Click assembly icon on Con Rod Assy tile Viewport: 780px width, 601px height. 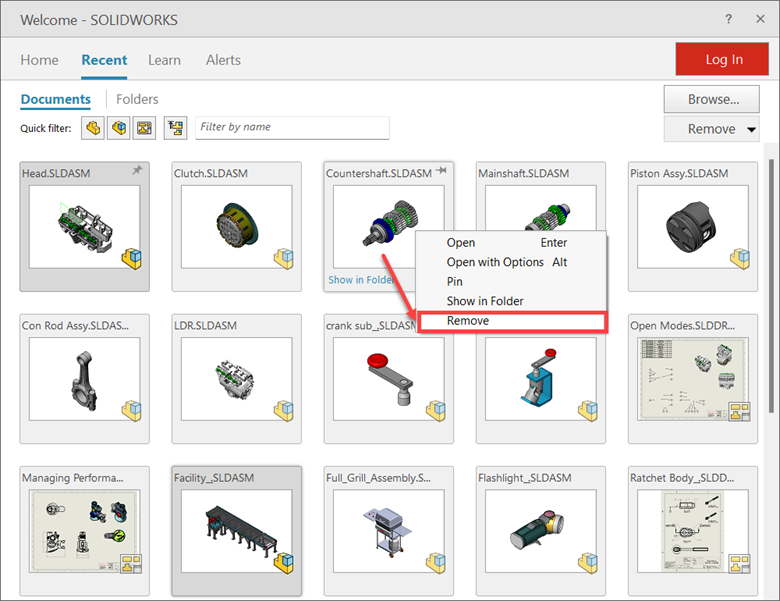click(x=132, y=411)
